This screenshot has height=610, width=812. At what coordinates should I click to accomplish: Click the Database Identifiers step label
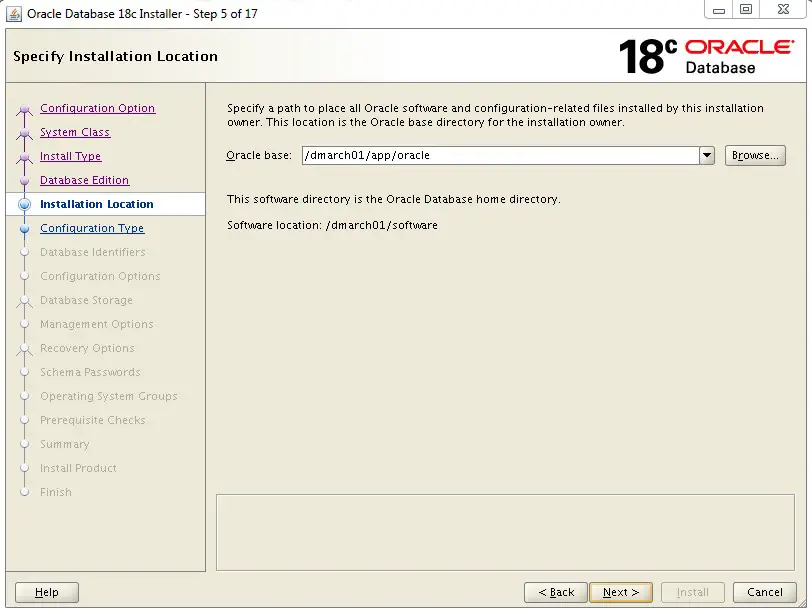coord(93,252)
